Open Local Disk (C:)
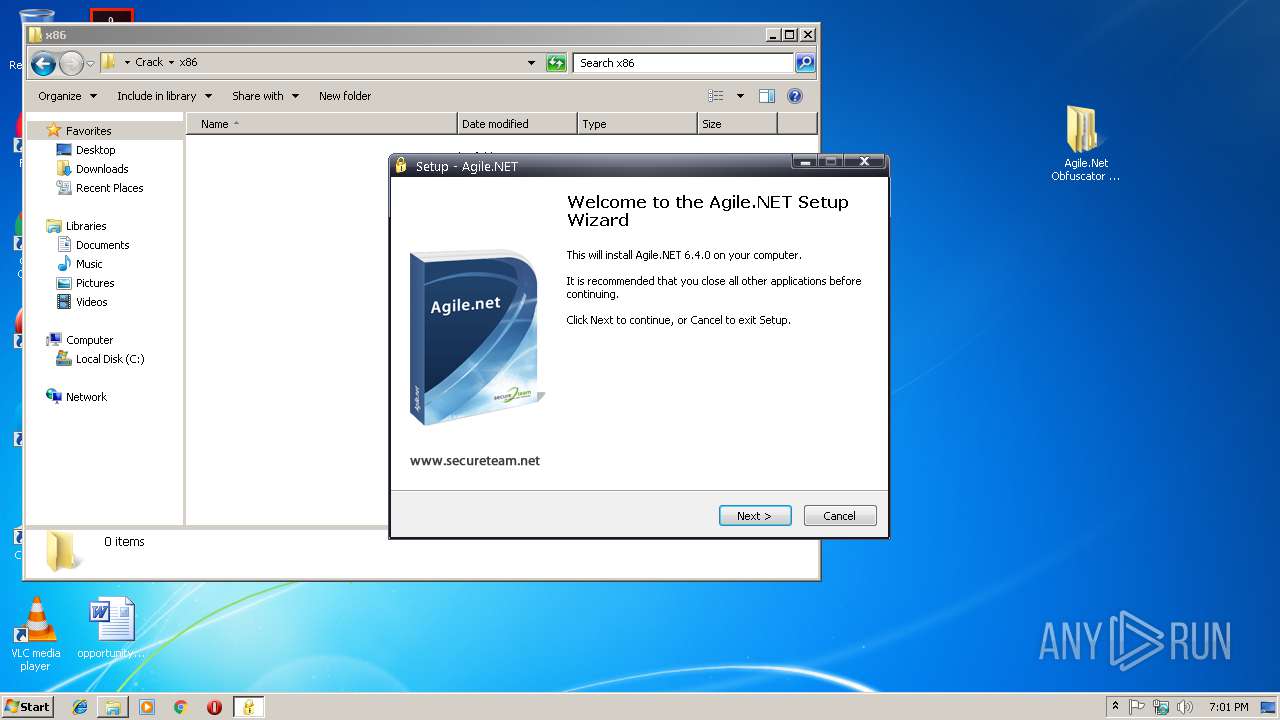 (x=109, y=359)
